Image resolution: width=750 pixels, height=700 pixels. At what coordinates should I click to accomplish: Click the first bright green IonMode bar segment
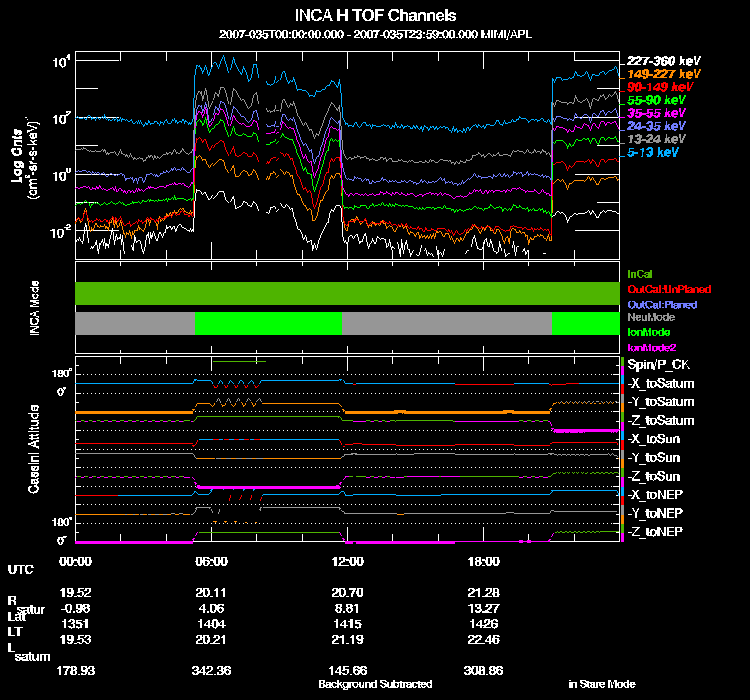click(268, 323)
